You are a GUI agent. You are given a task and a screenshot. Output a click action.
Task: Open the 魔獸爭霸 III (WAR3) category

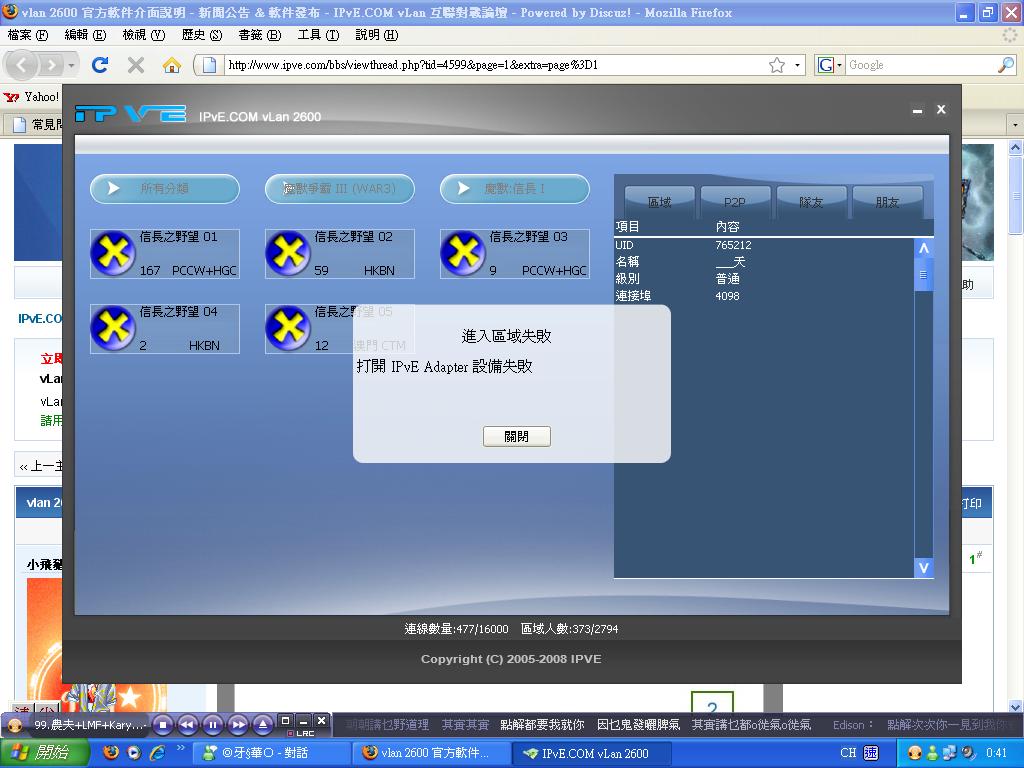340,189
